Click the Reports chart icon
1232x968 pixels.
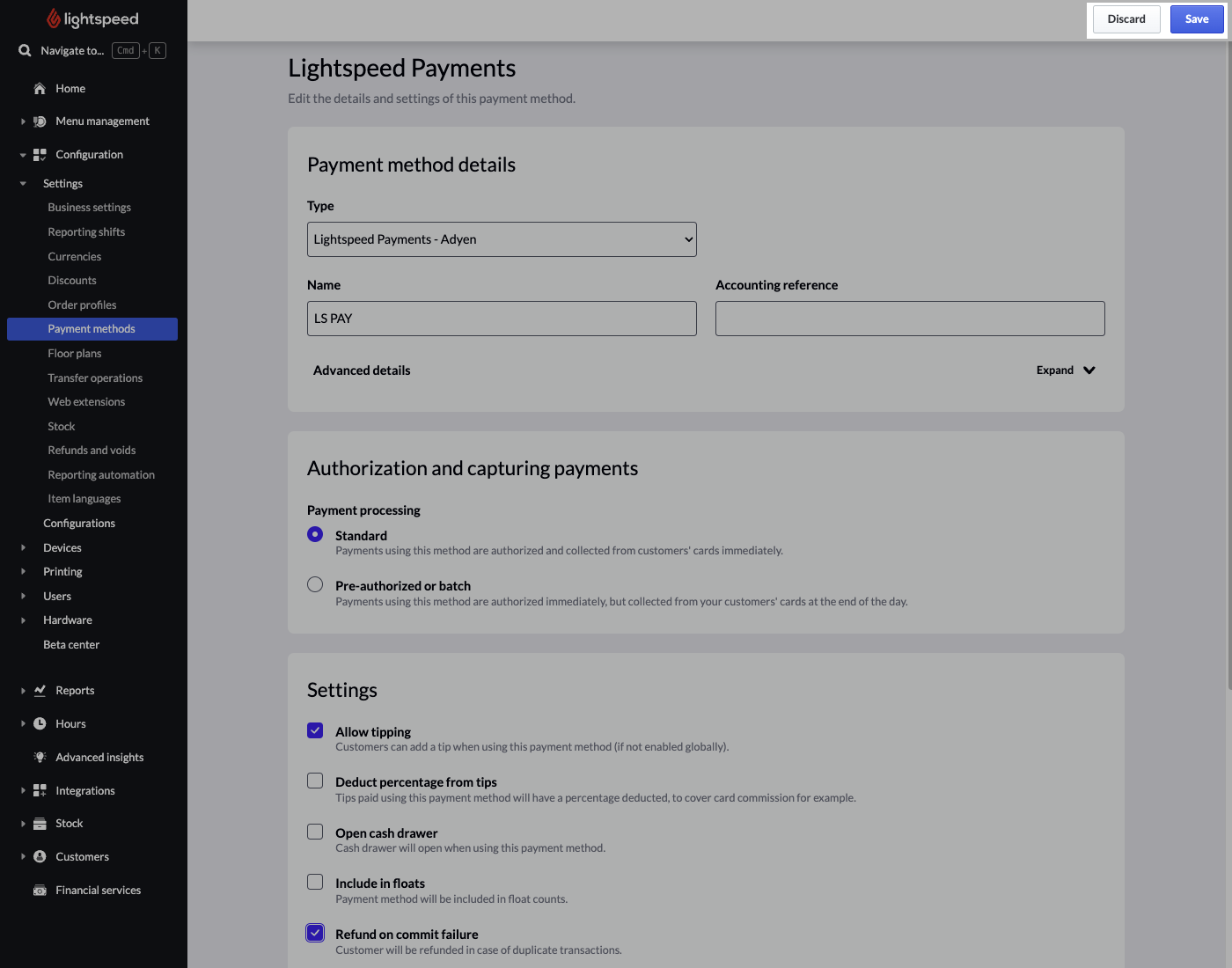(x=40, y=691)
